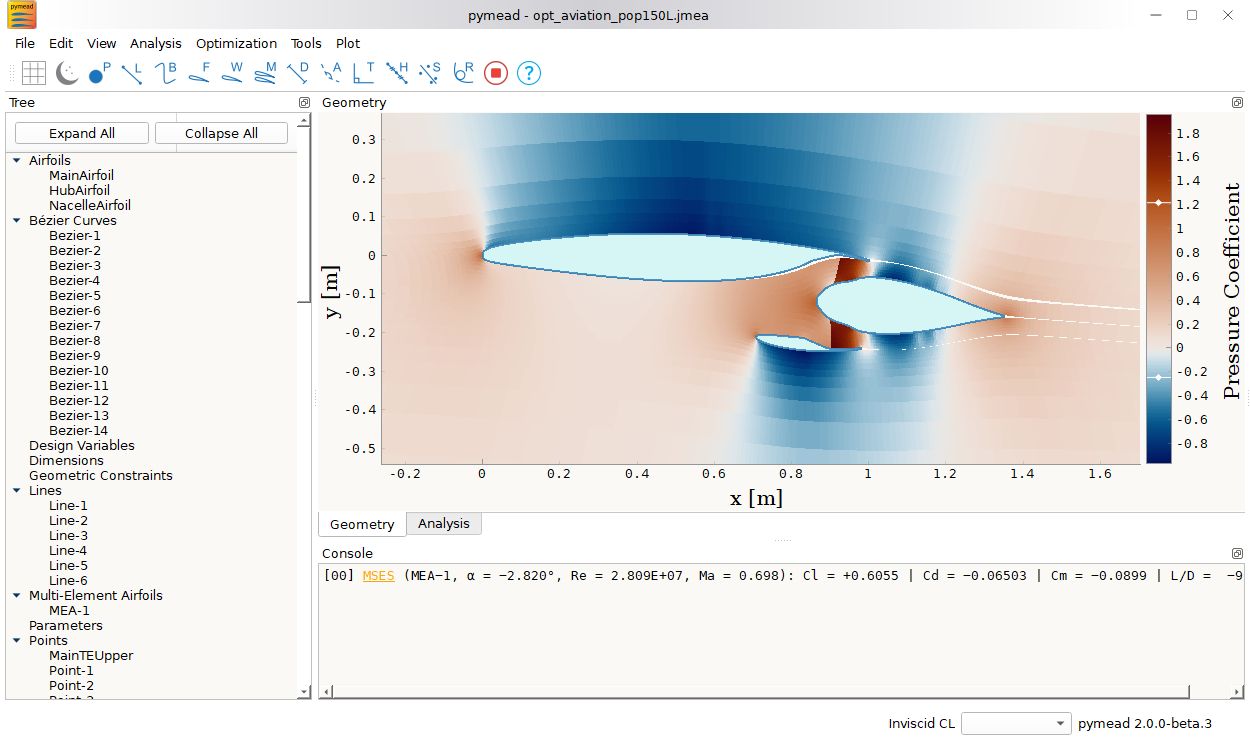Select the Distance dimension tool
This screenshot has width=1250, height=751.
coord(296,72)
